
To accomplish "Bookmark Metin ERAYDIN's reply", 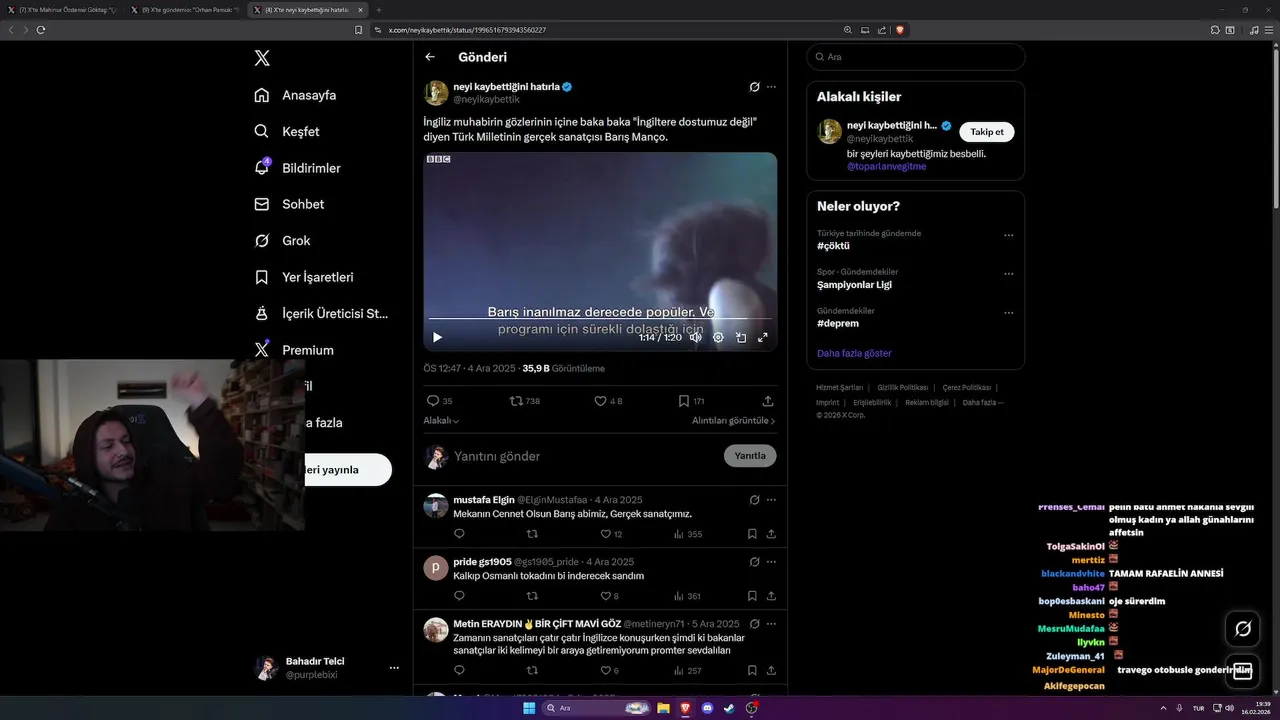I will (x=752, y=670).
